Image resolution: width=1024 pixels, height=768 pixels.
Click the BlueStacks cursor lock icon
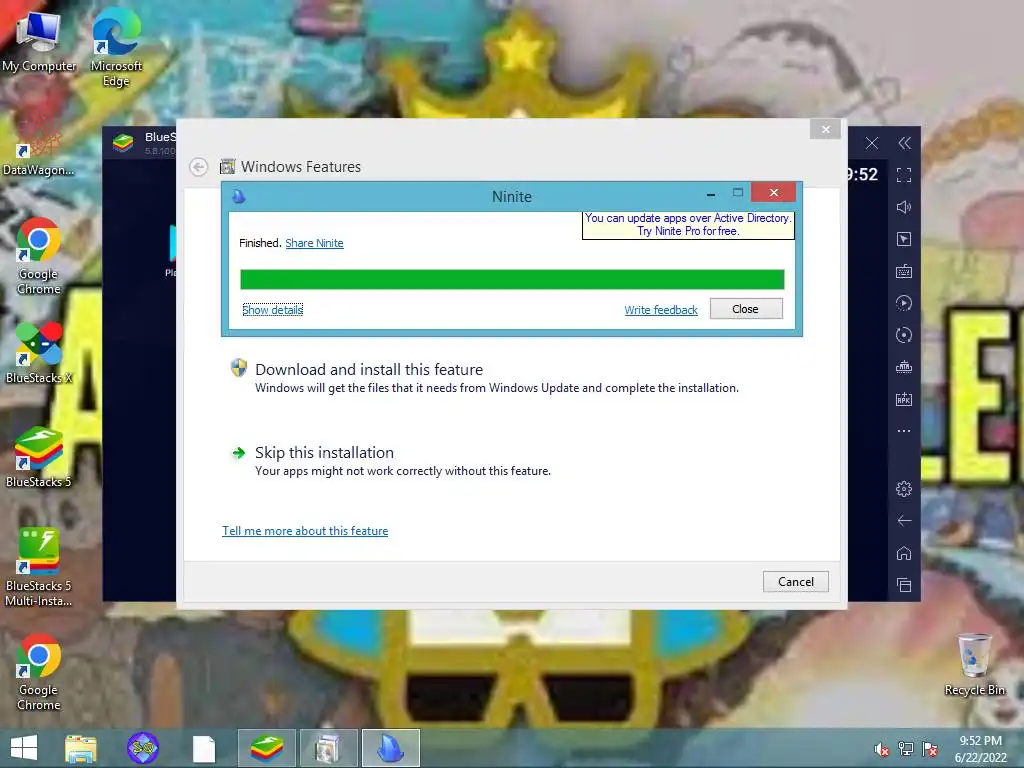coord(904,239)
